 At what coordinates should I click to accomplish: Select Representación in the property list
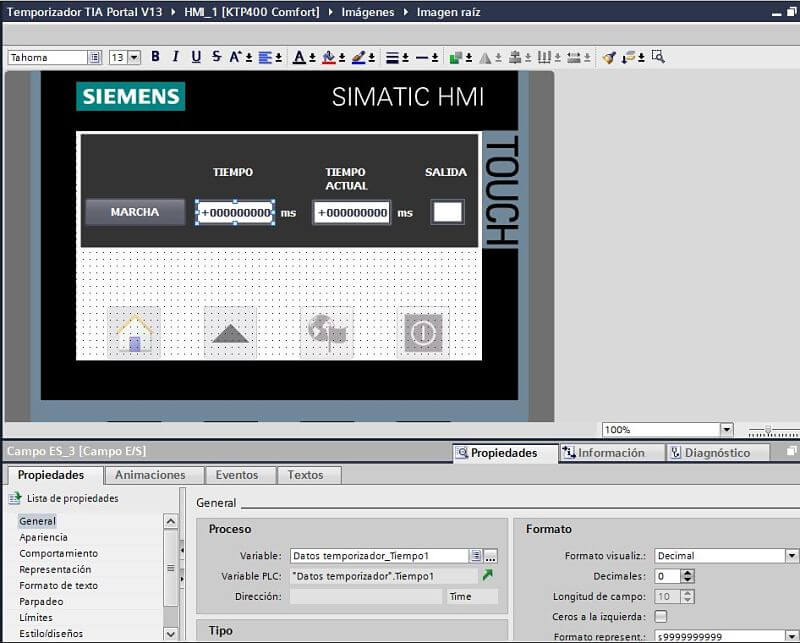55,570
